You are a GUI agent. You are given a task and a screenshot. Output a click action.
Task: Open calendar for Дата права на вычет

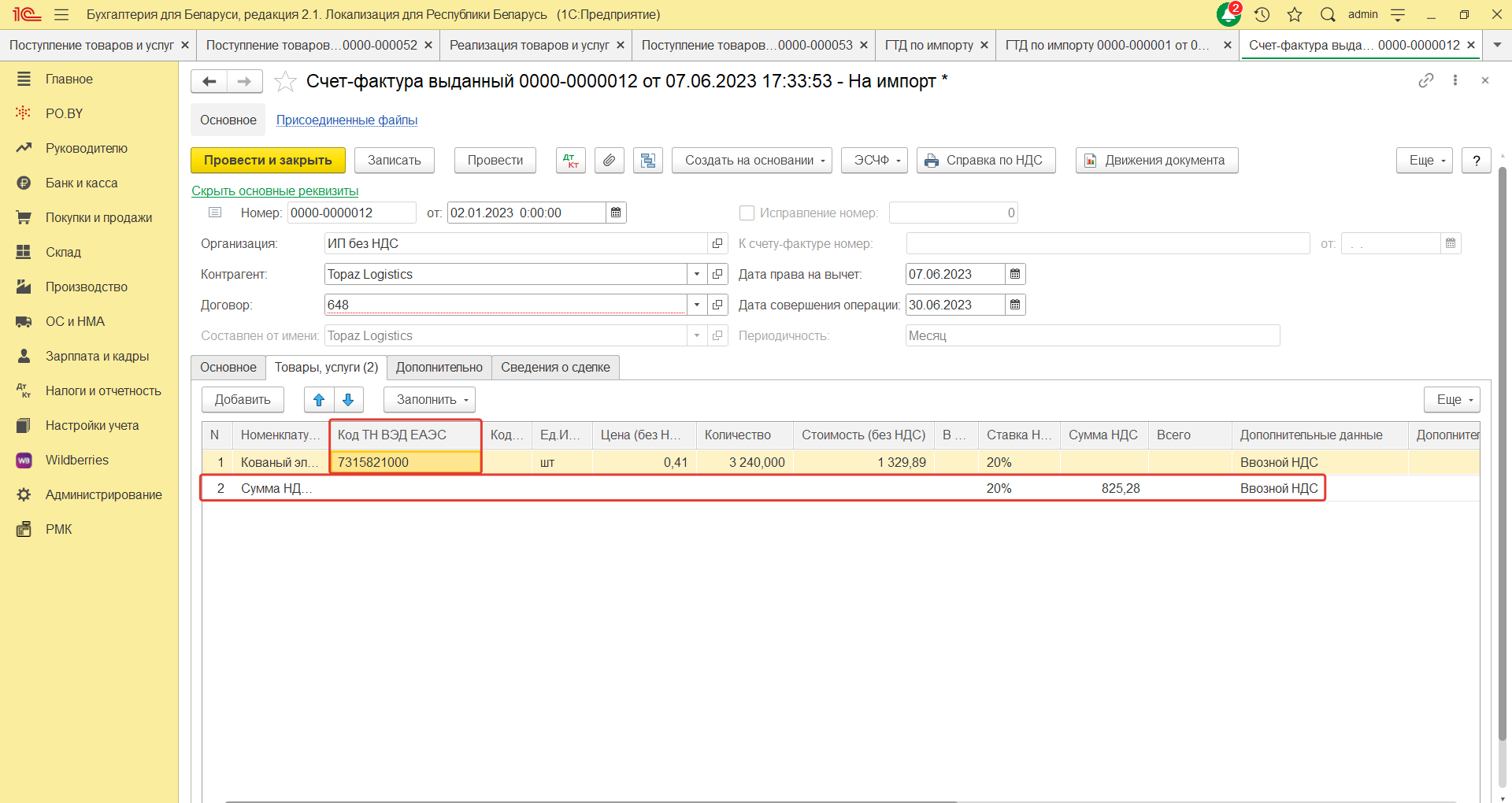click(x=1015, y=275)
